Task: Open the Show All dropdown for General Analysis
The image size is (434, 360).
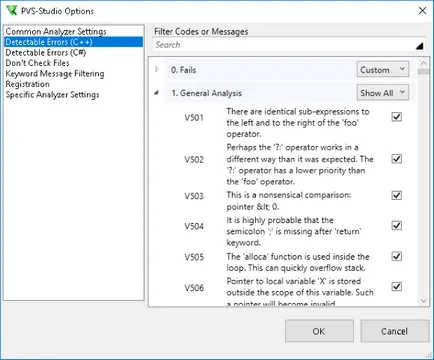Action: coord(383,92)
